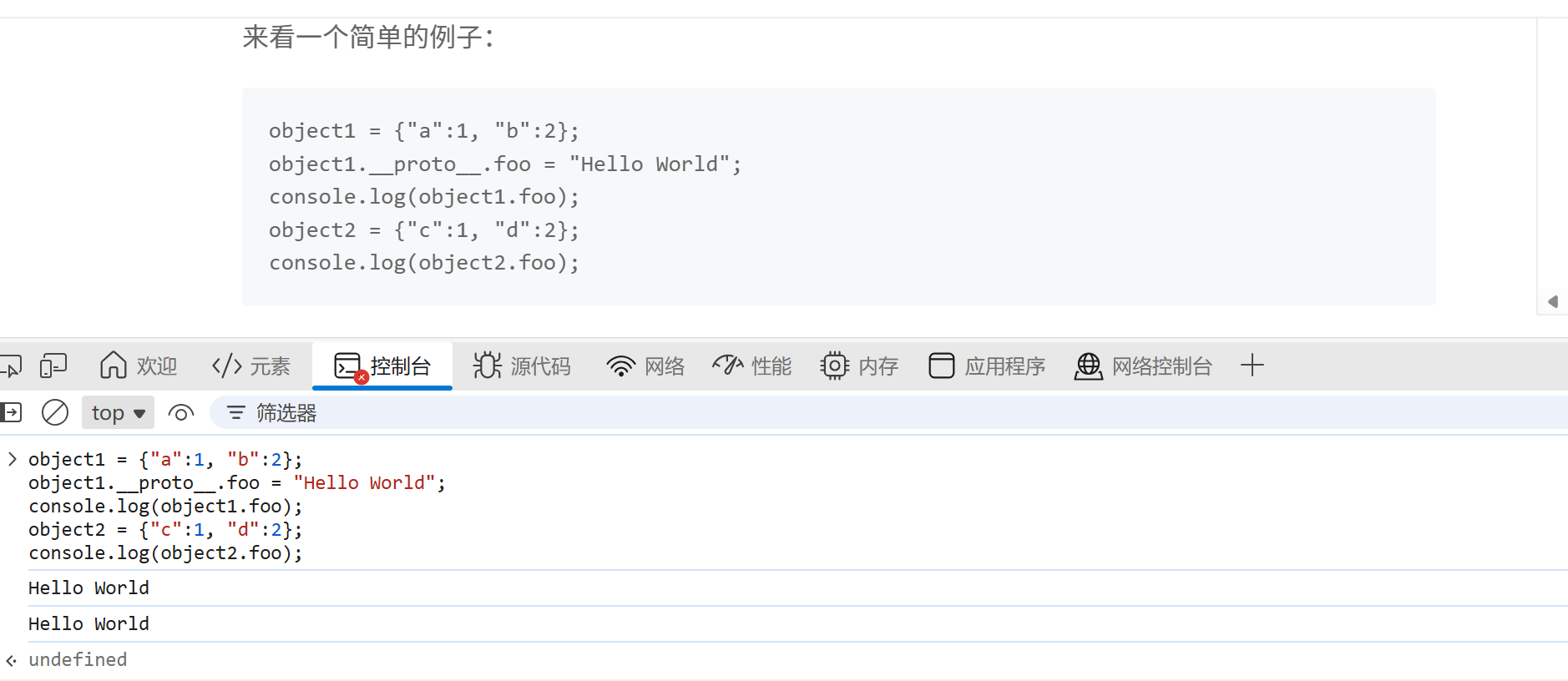Switch to the 元素 elements tab
1568x681 pixels.
(250, 366)
